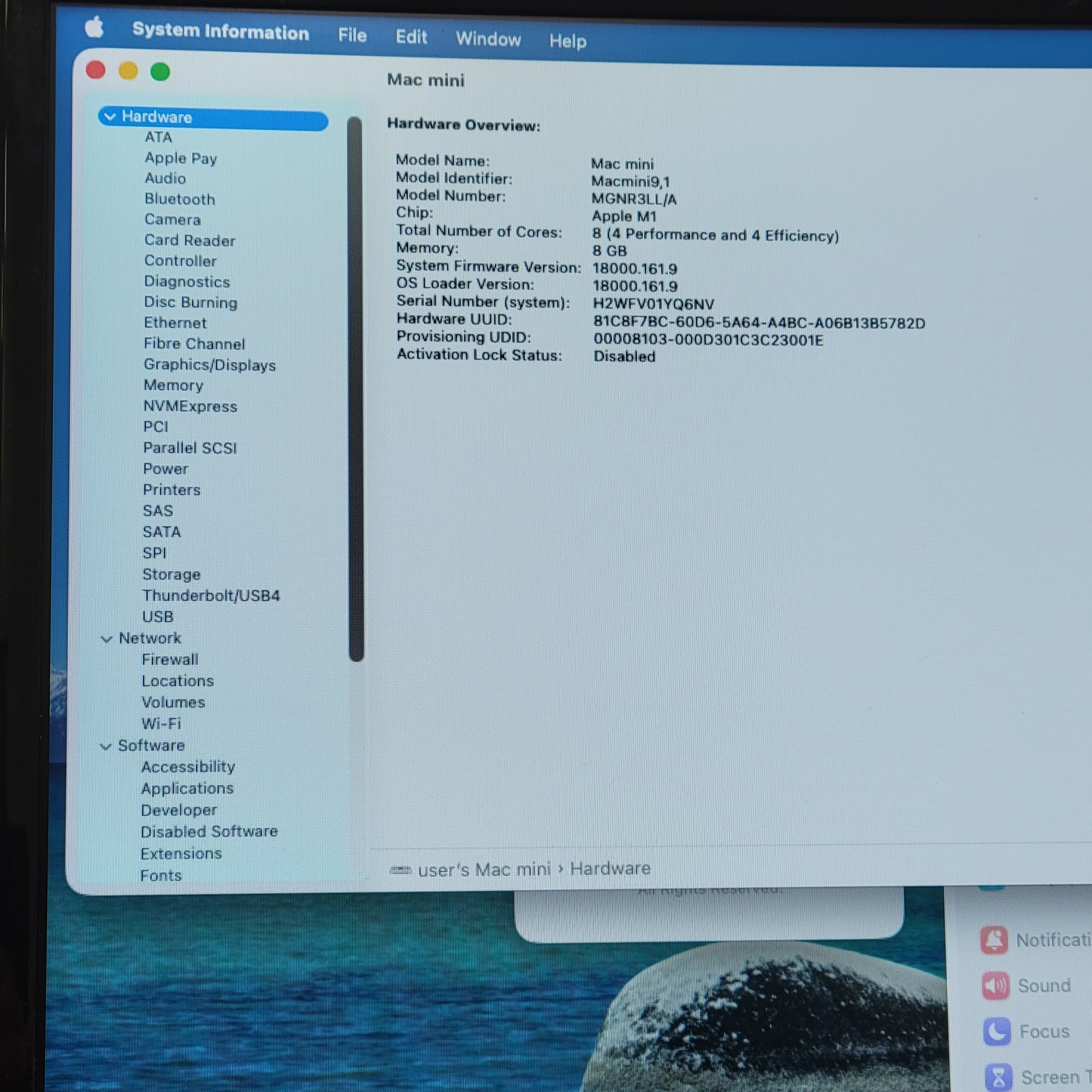This screenshot has width=1092, height=1092.
Task: Click the model number MGNR3LL/A
Action: click(634, 200)
